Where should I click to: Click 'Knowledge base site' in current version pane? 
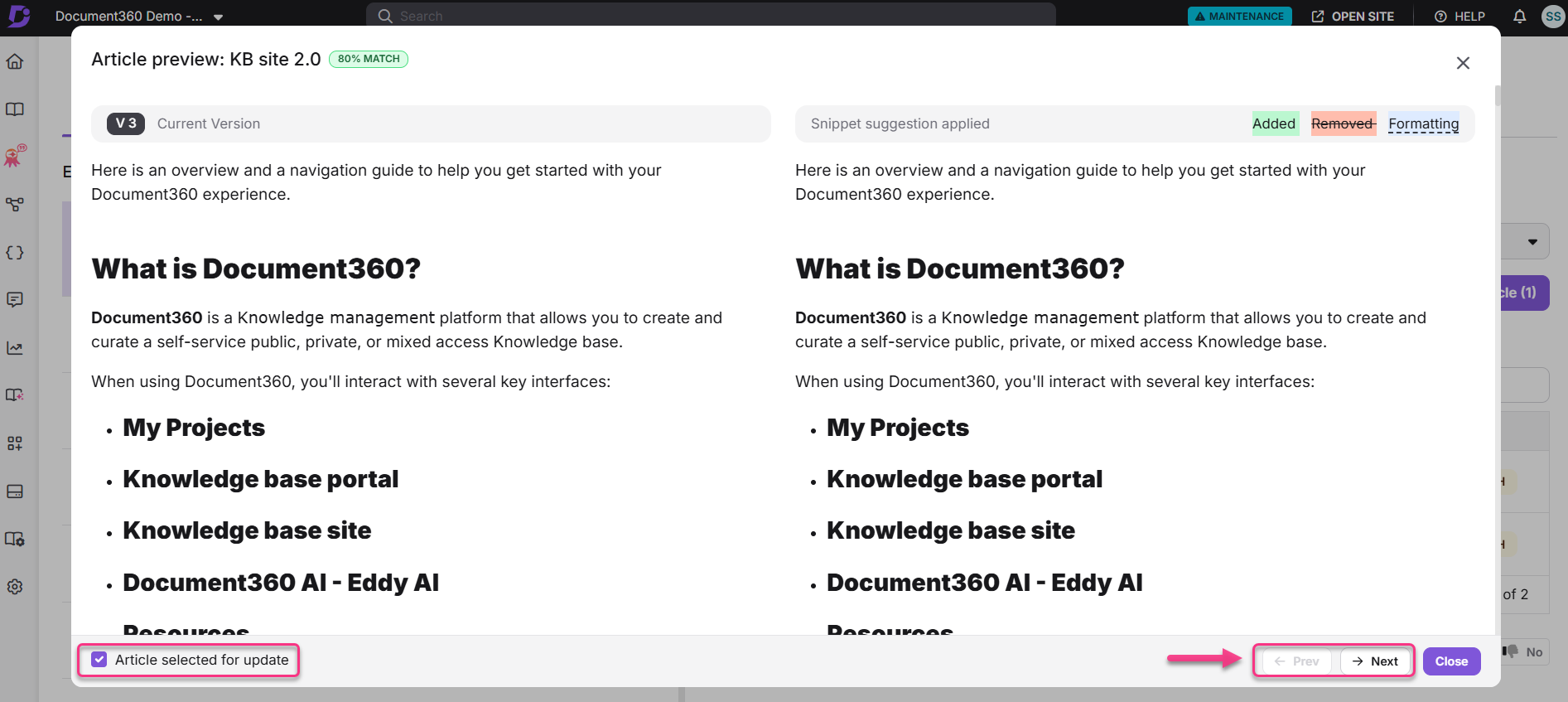[247, 530]
